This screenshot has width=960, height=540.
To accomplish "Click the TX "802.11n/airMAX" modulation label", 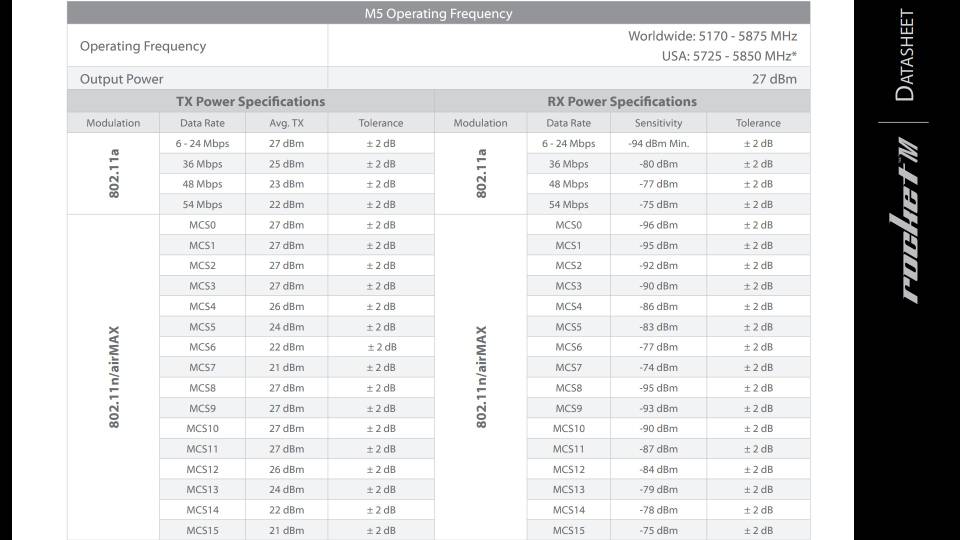I will click(114, 377).
